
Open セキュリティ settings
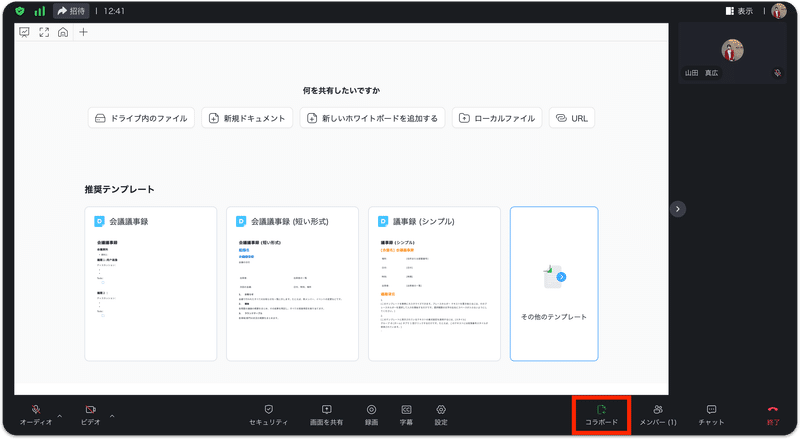(x=268, y=415)
